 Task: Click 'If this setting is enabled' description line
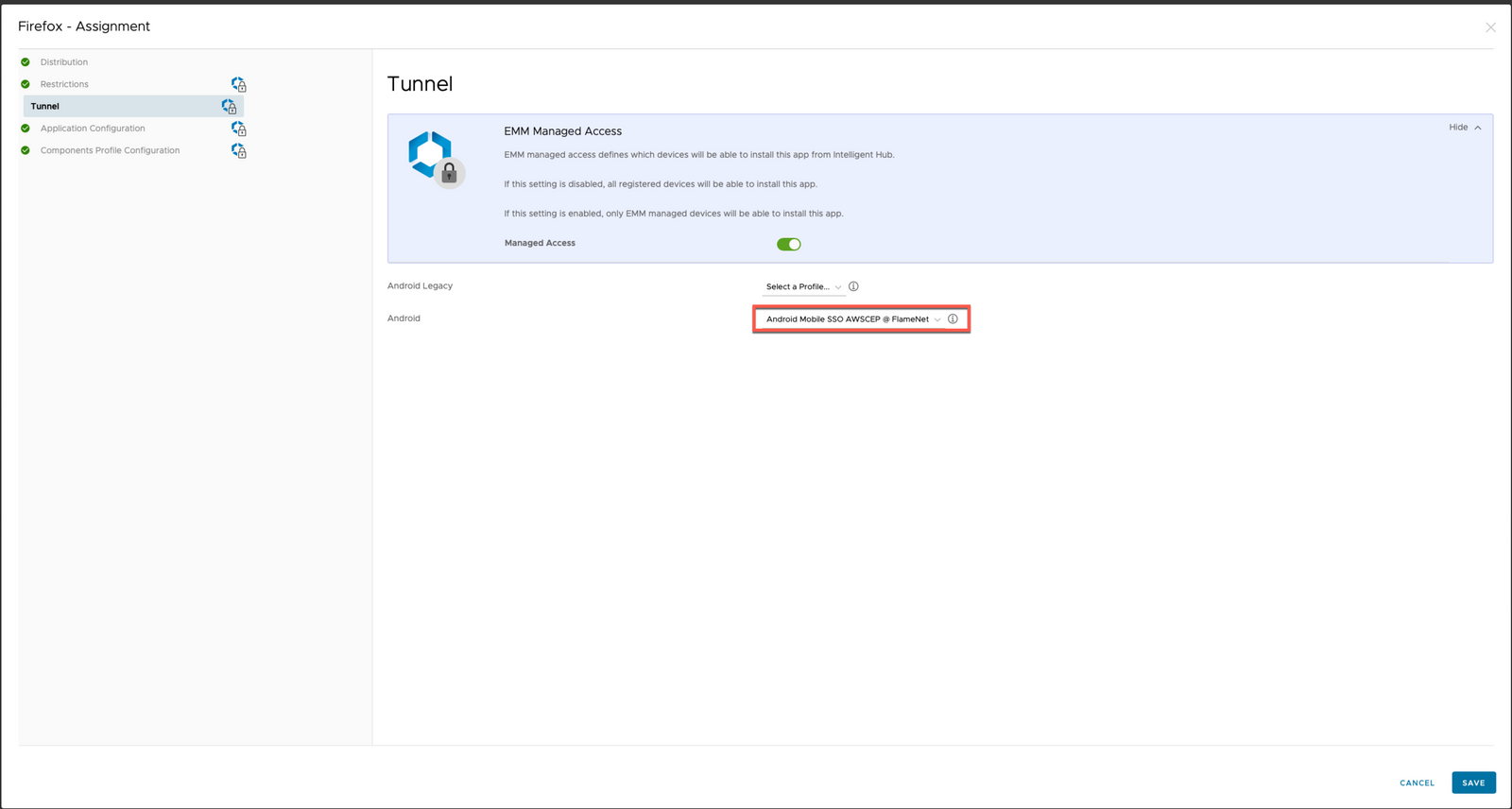click(674, 214)
